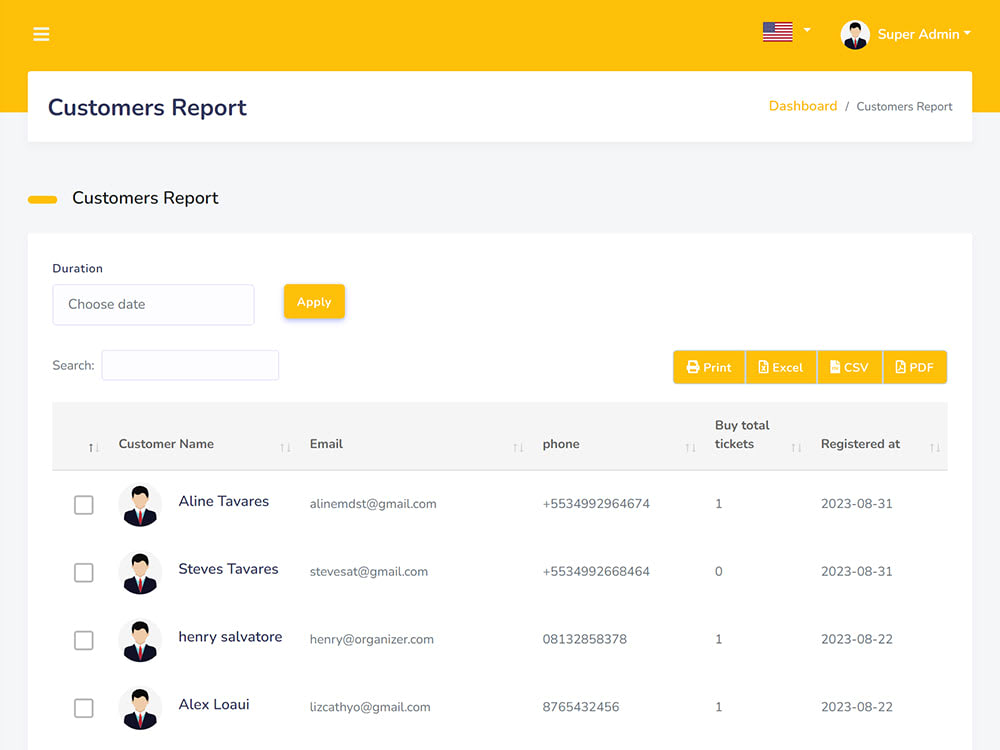
Task: Sort by phone column arrows
Action: pyautogui.click(x=690, y=448)
